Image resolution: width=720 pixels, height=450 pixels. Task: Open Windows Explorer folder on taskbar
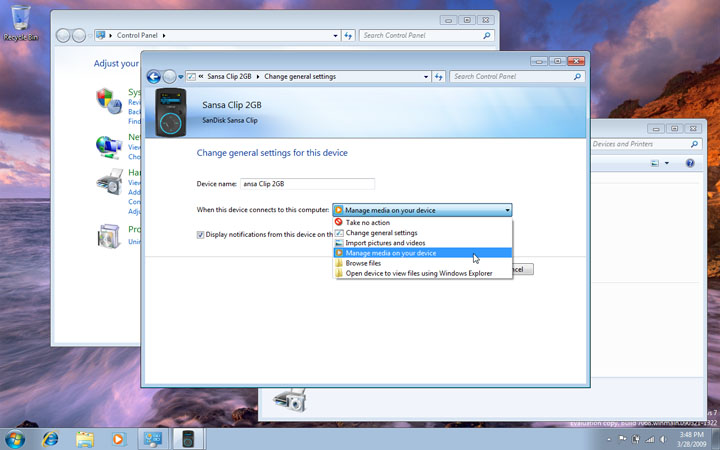(85, 438)
